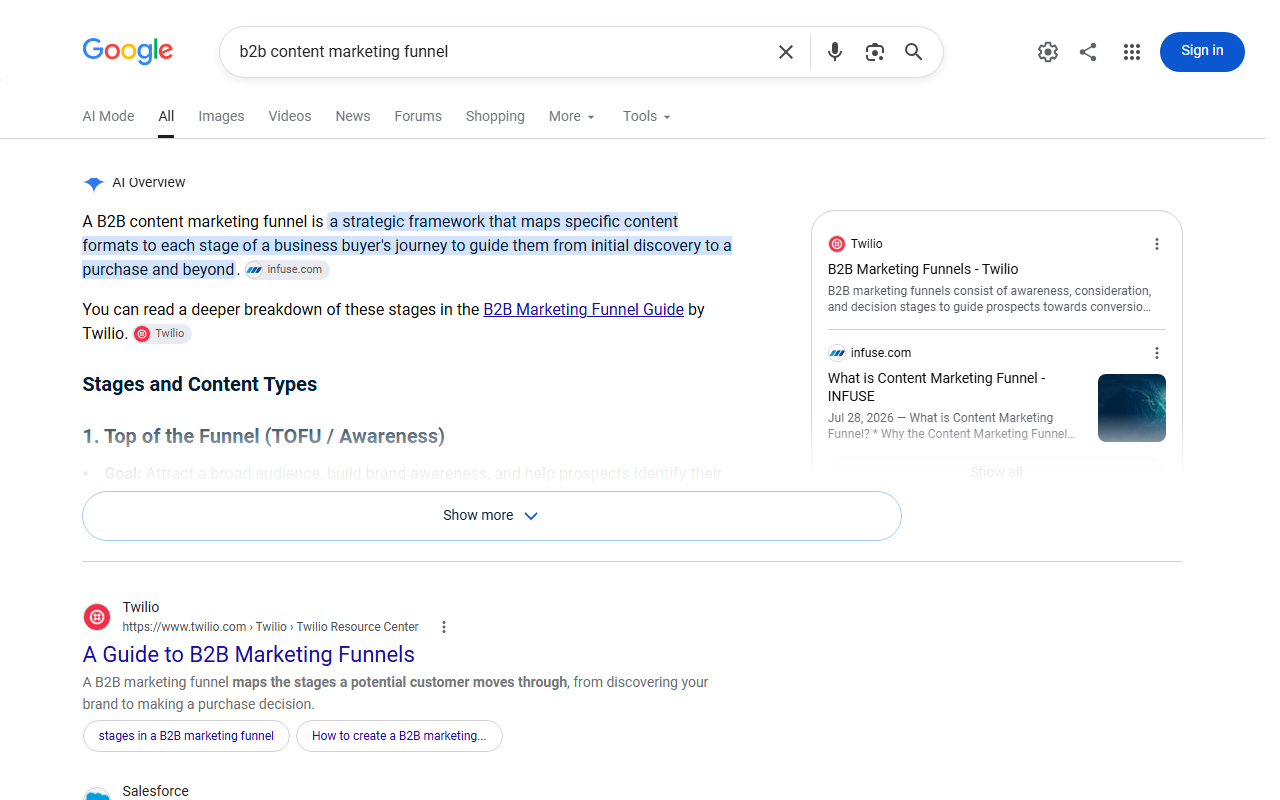Click infuse.com favicon in sources card
This screenshot has height=800, width=1280.
(x=837, y=353)
